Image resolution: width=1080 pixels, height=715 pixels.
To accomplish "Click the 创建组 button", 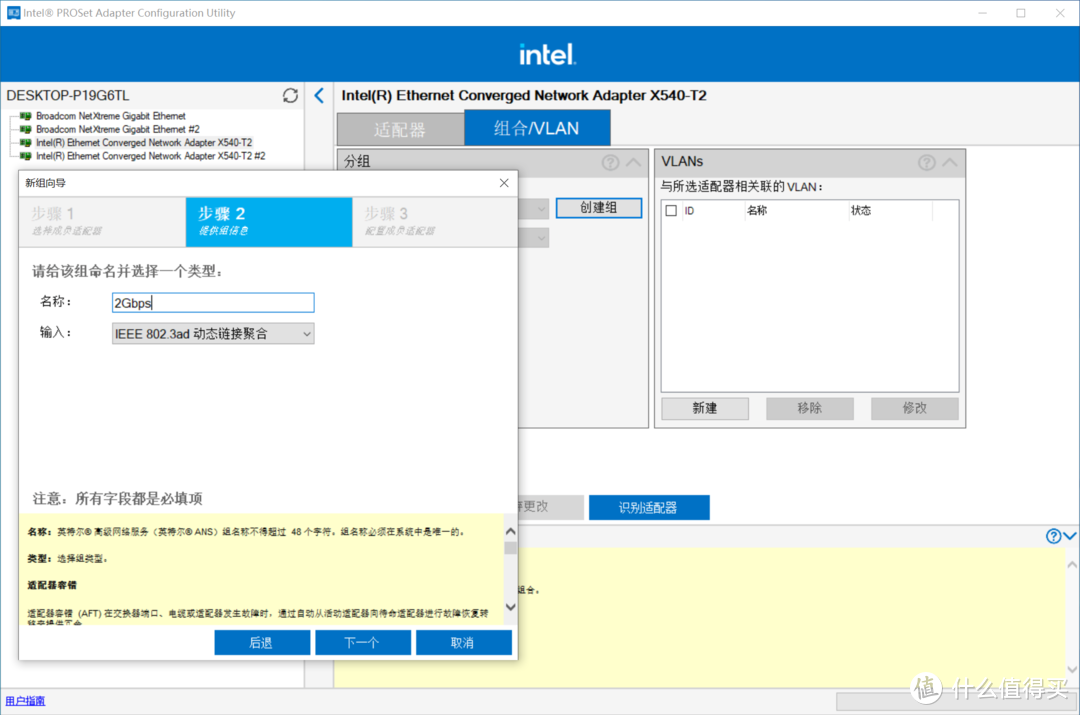I will (x=598, y=207).
